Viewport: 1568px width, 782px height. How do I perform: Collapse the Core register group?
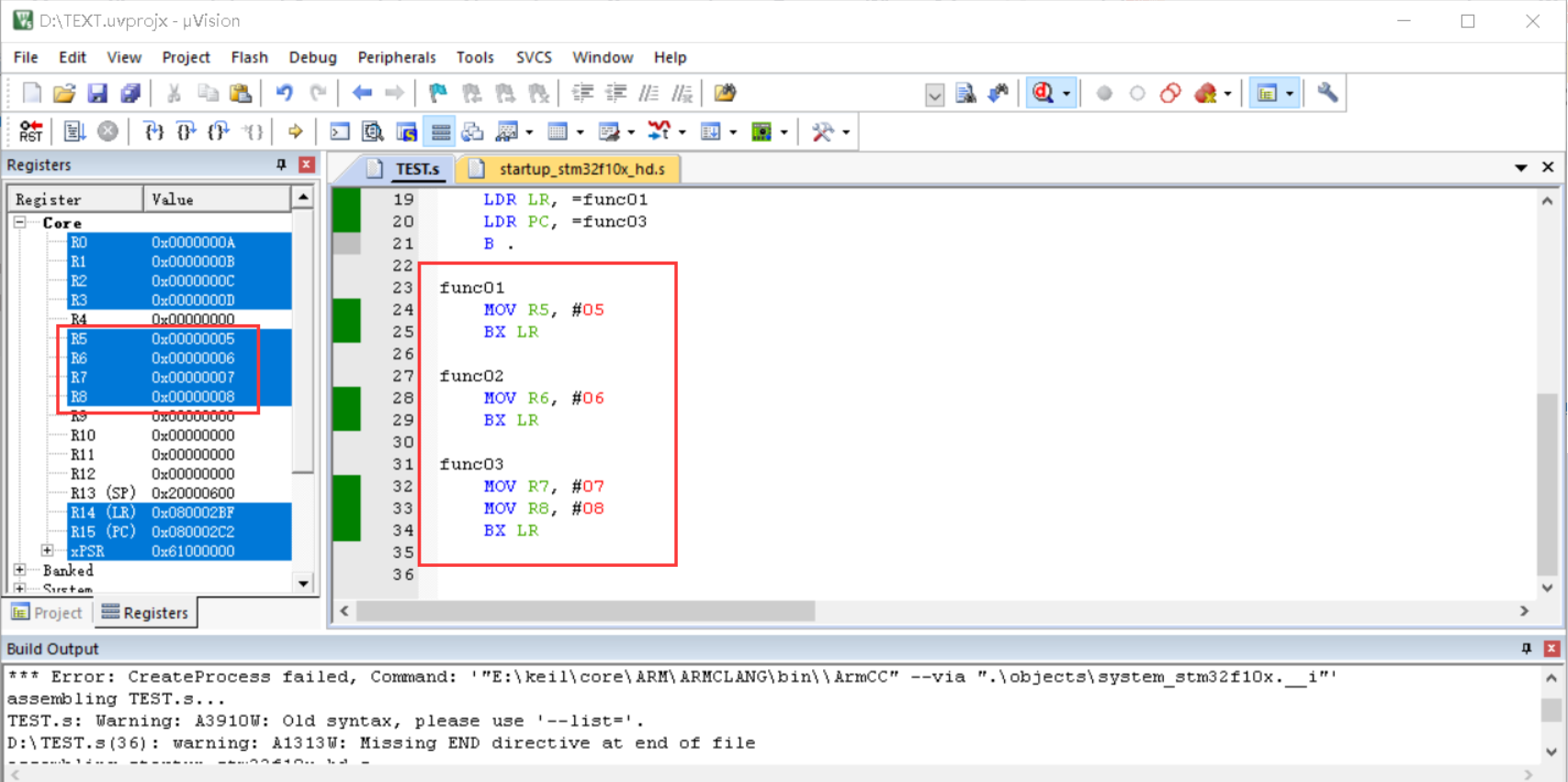click(19, 222)
